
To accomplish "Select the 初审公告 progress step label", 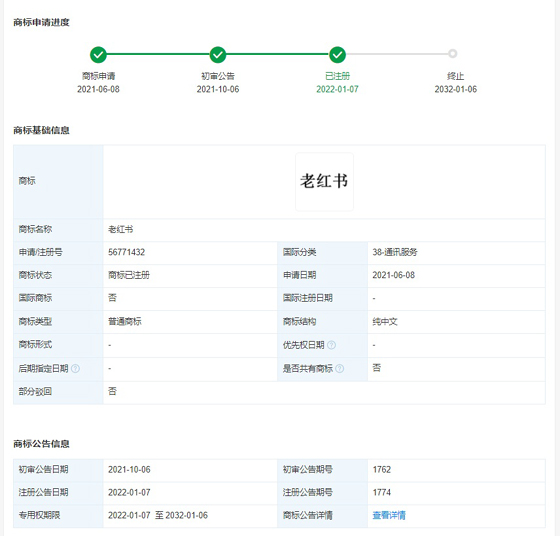I will 218,76.
